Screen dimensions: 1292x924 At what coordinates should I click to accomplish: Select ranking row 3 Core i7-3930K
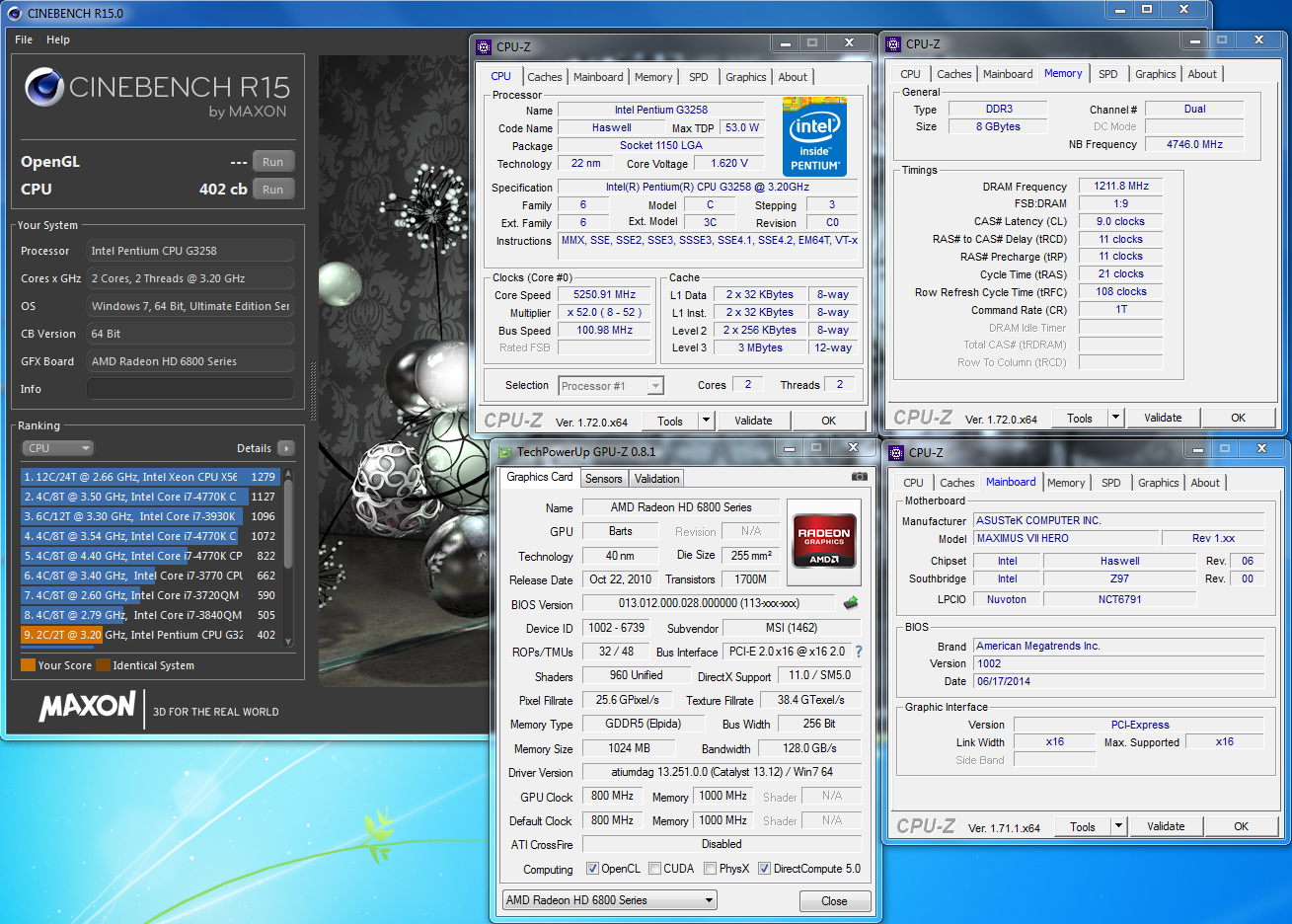point(150,516)
